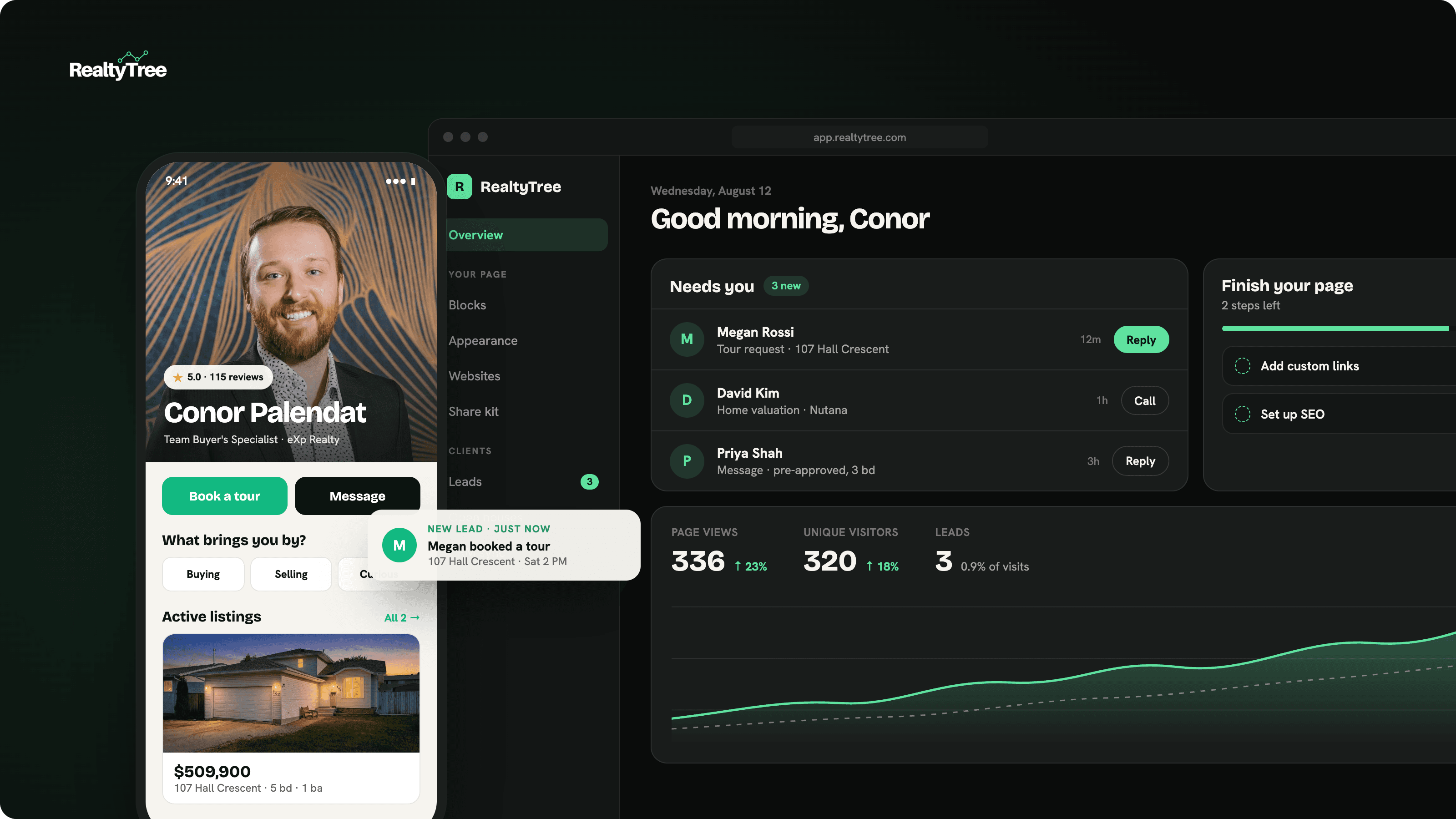Open Megan Rossi's M avatar in Needs you

click(687, 339)
